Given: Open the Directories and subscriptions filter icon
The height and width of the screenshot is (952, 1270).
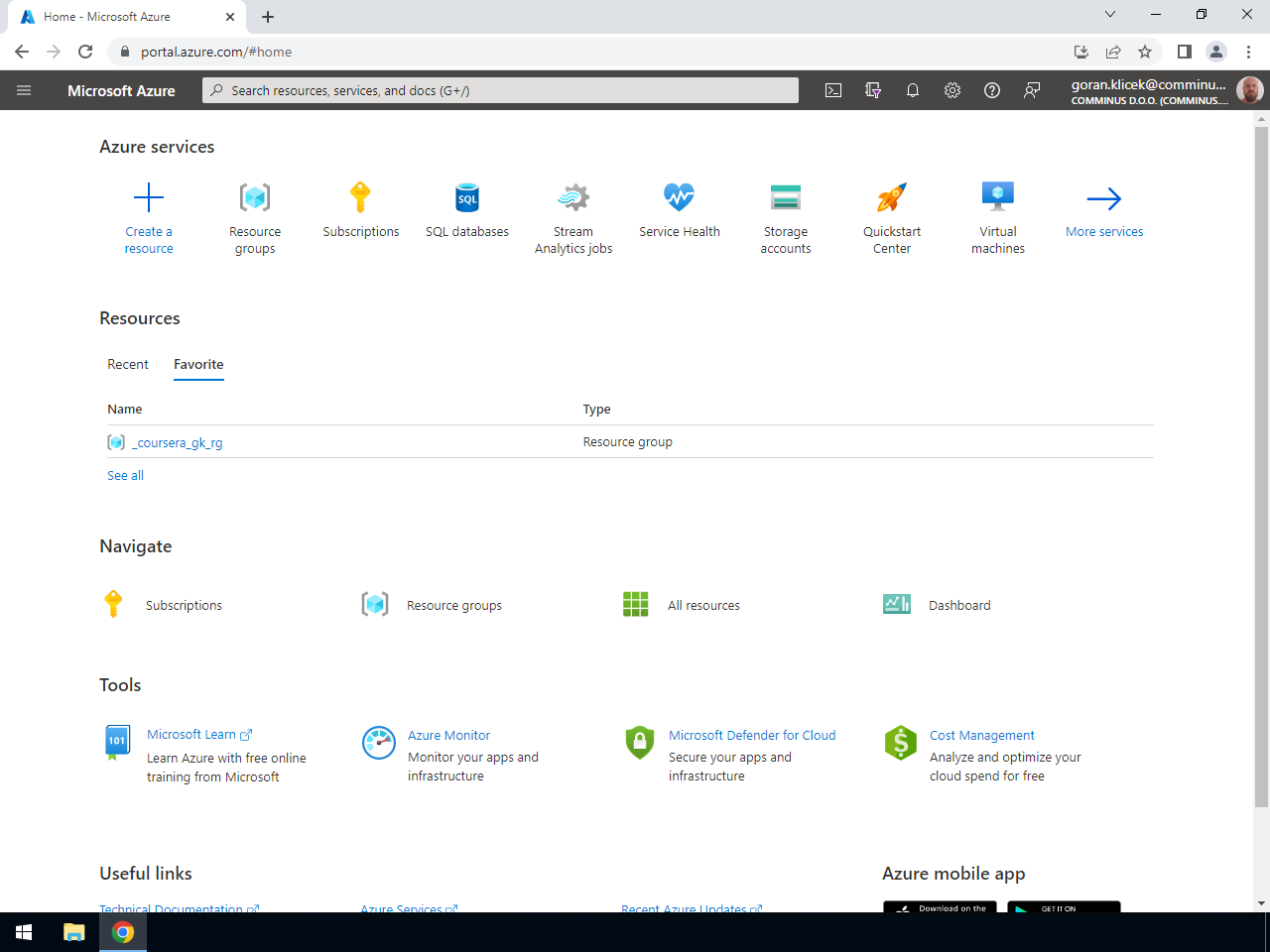Looking at the screenshot, I should (x=873, y=90).
